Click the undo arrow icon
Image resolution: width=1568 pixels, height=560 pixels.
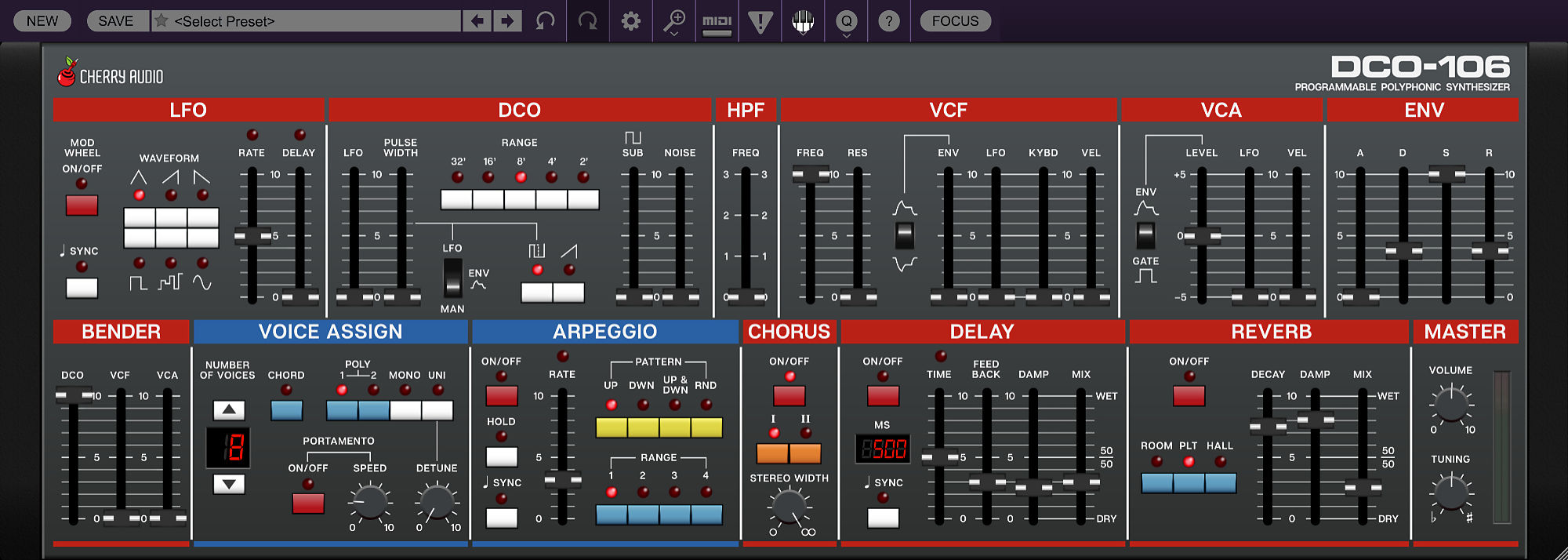tap(545, 21)
